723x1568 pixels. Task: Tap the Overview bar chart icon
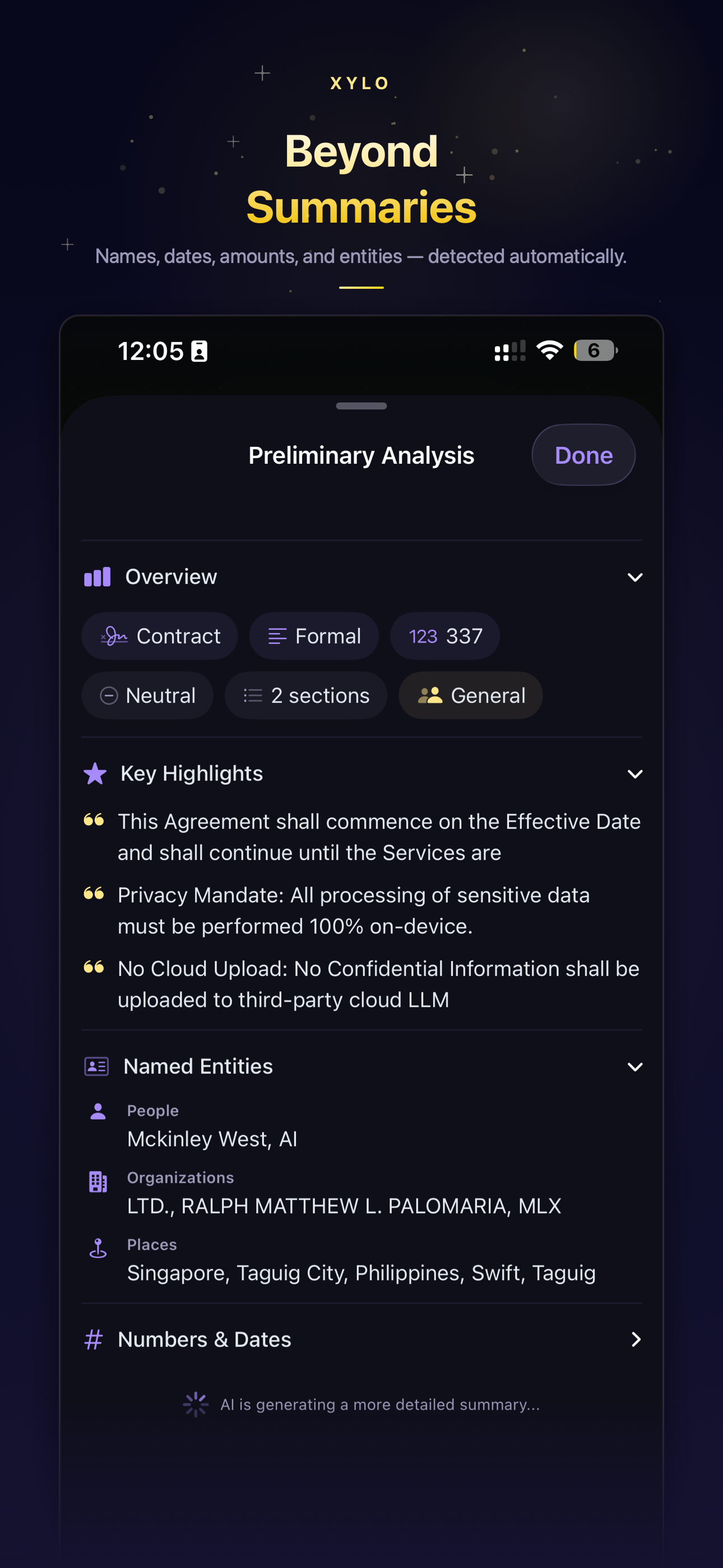(x=98, y=577)
